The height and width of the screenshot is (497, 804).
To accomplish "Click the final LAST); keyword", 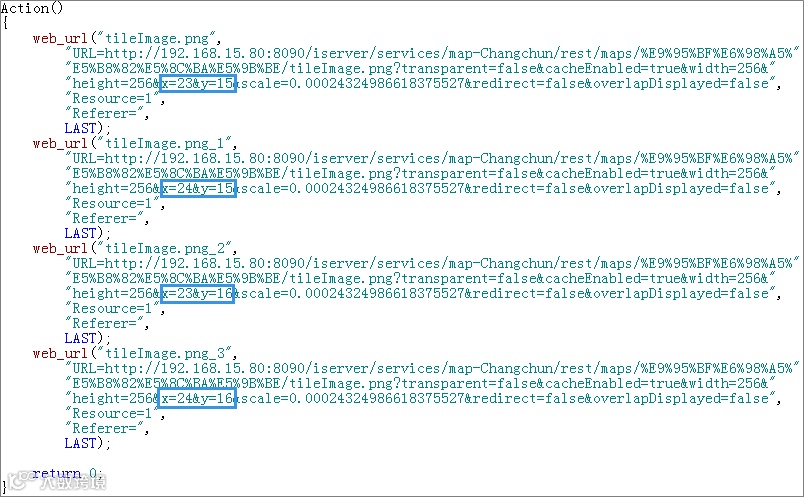I will click(x=87, y=443).
